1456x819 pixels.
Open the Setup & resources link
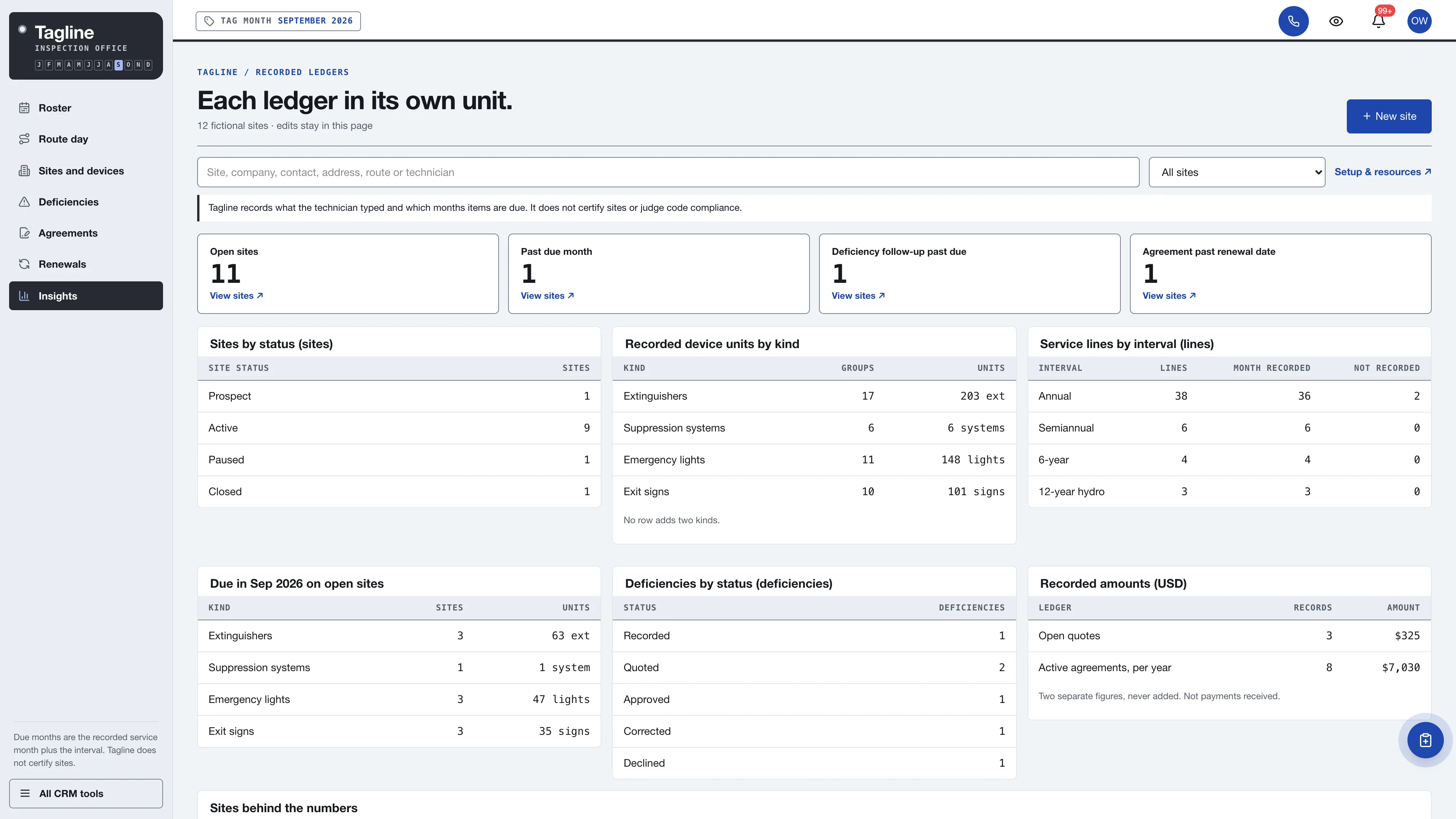click(1382, 172)
